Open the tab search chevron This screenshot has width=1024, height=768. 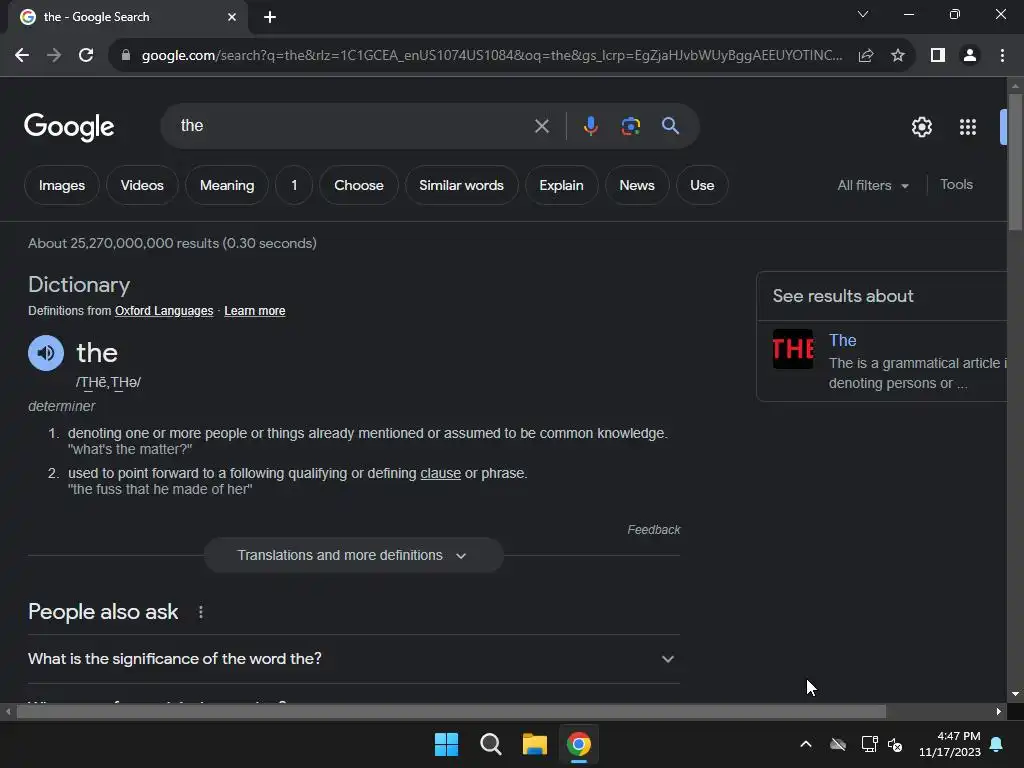pos(863,14)
